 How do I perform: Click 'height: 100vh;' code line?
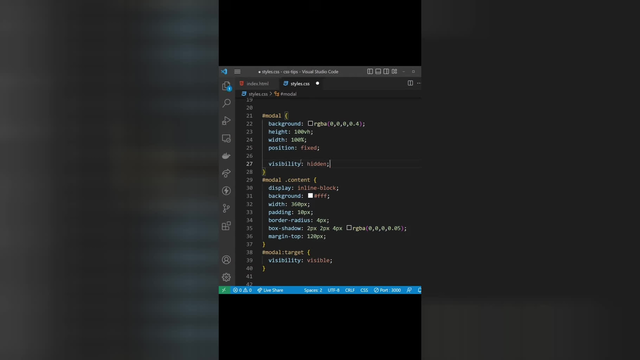pos(291,132)
